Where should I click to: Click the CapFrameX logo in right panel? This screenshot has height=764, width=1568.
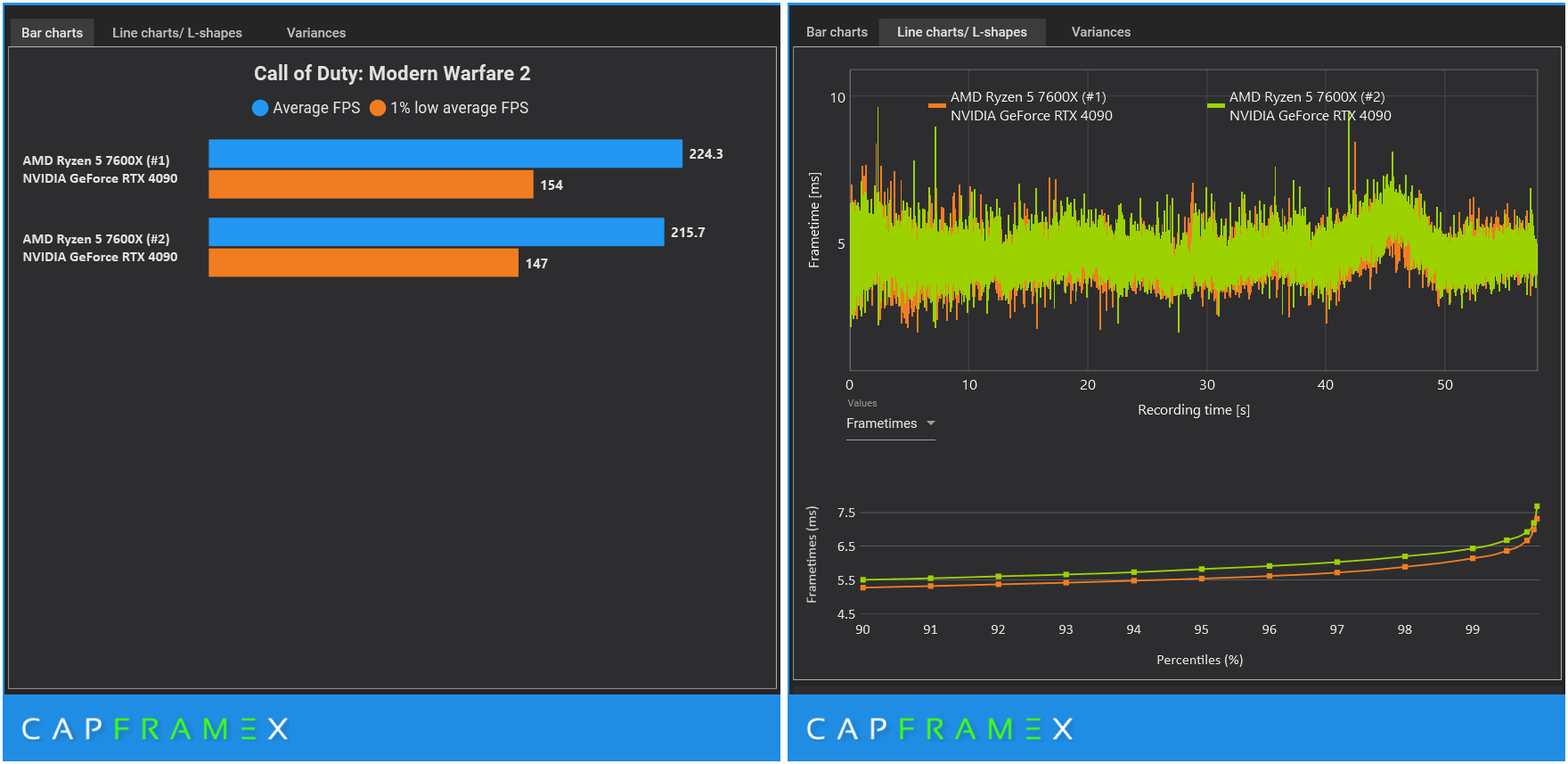tap(940, 729)
